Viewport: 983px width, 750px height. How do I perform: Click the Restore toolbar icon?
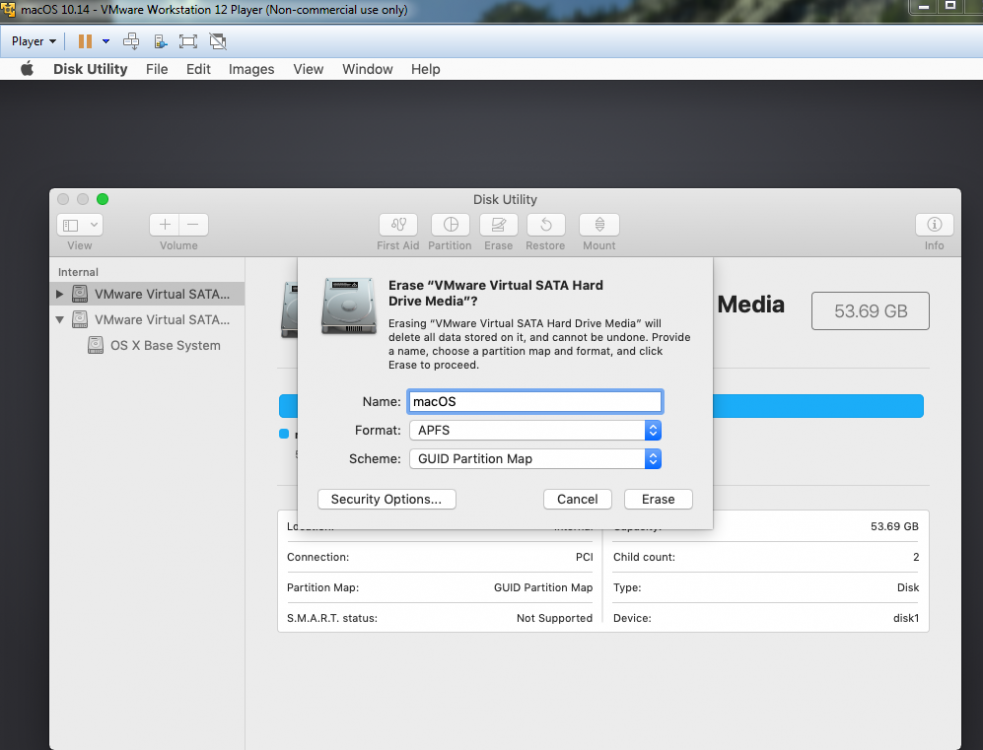(x=546, y=224)
